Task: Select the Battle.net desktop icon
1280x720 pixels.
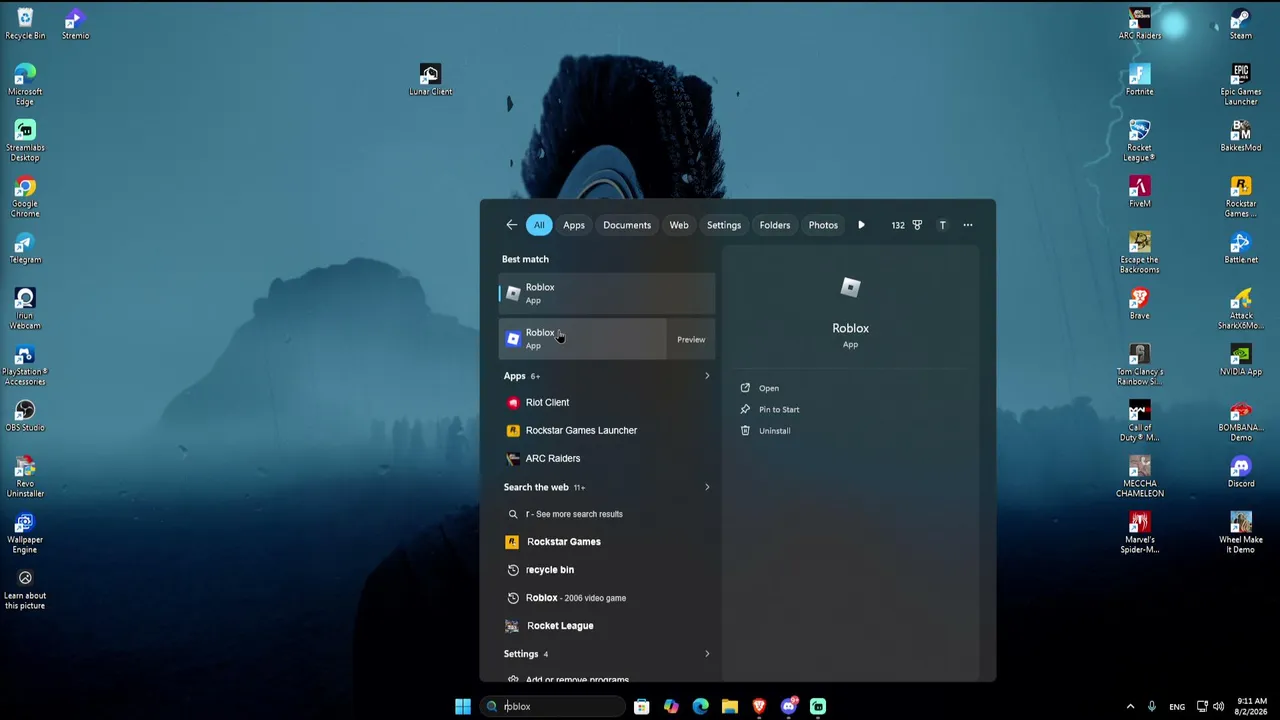Action: 1241,248
